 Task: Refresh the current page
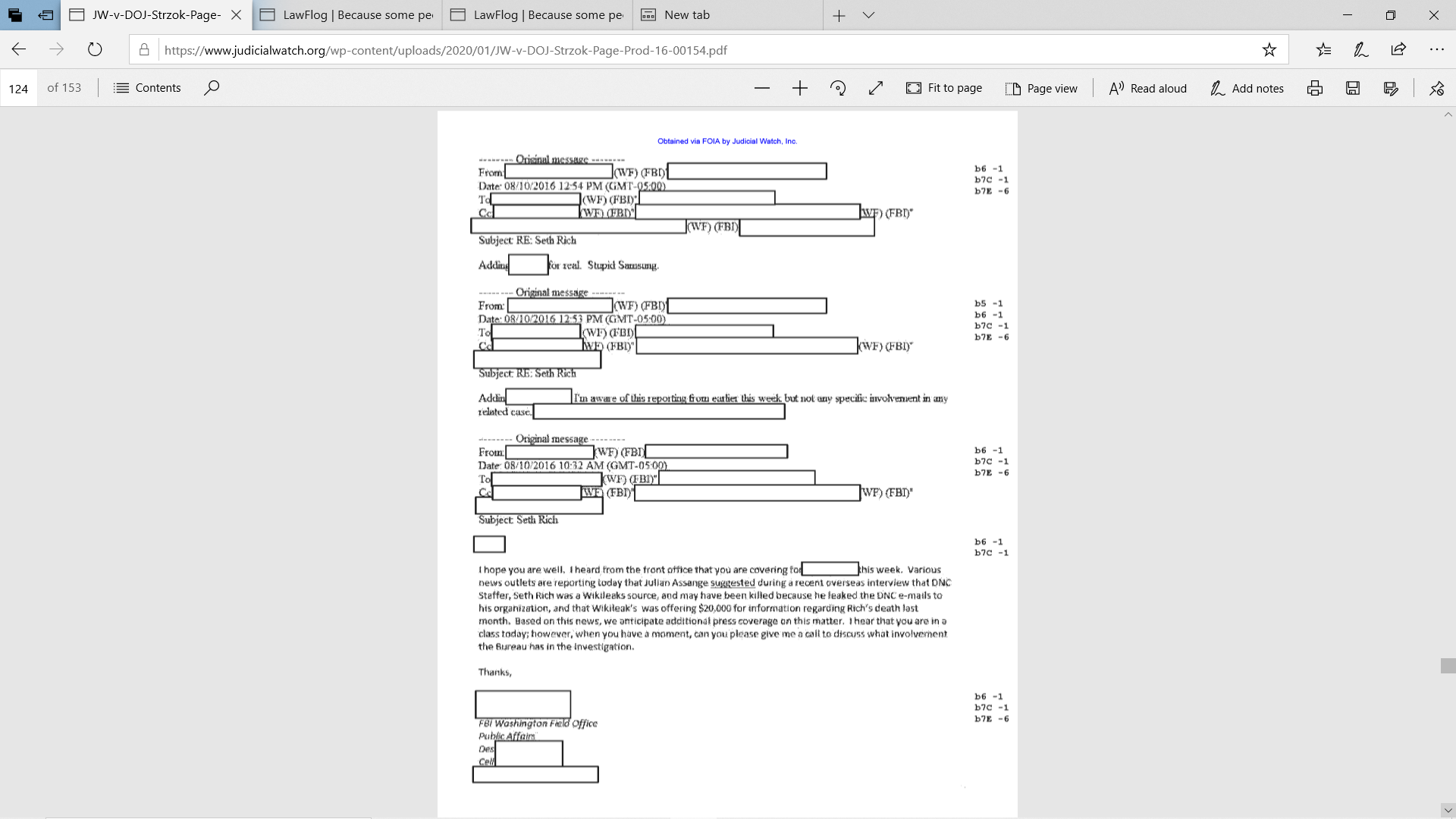click(x=95, y=49)
